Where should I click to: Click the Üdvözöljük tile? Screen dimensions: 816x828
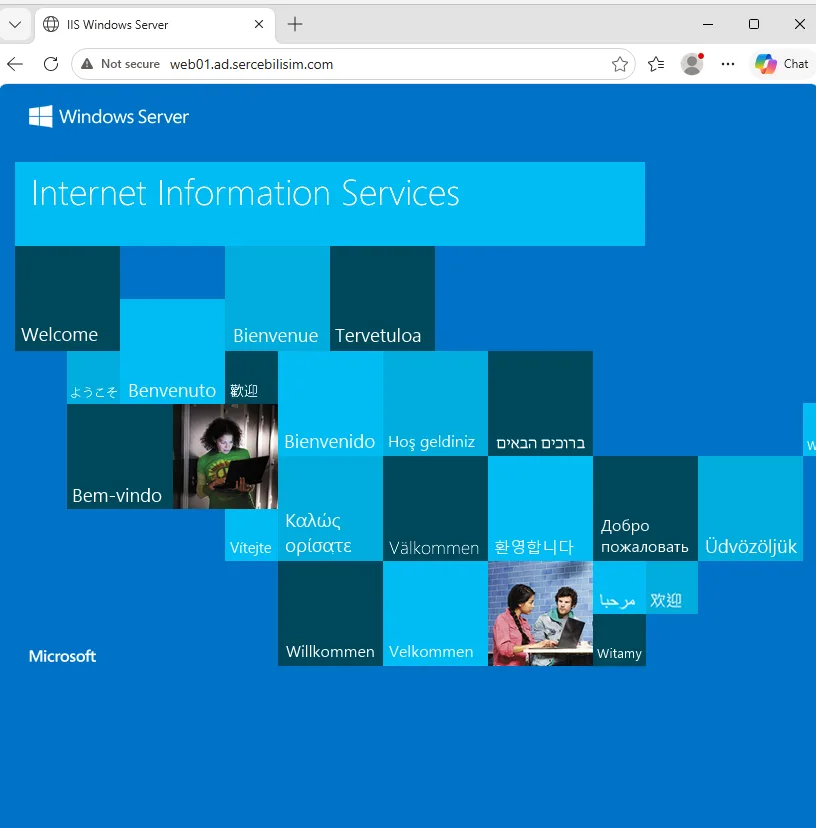(751, 509)
